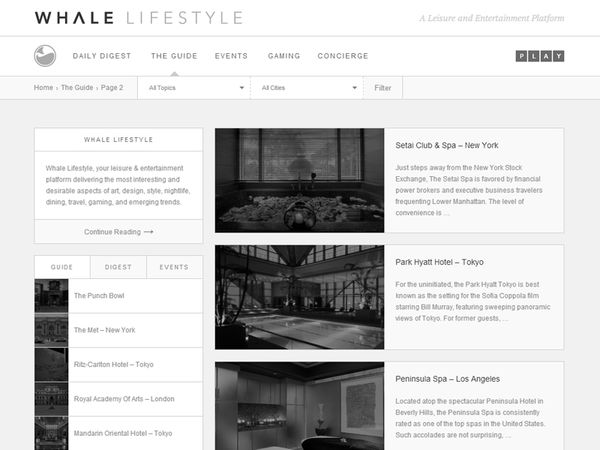Open Peninsula Spa – Los Angeles title
This screenshot has width=600, height=450.
point(447,379)
